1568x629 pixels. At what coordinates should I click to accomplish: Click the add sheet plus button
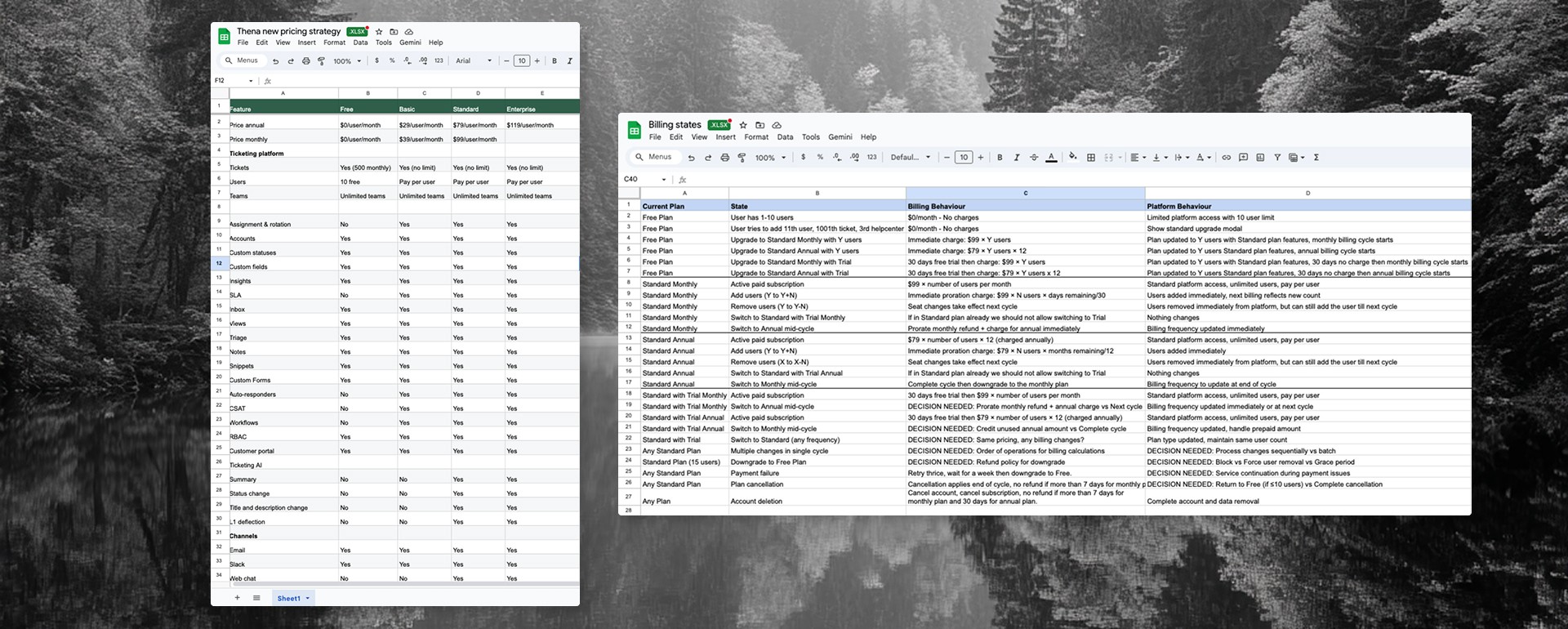(x=238, y=598)
